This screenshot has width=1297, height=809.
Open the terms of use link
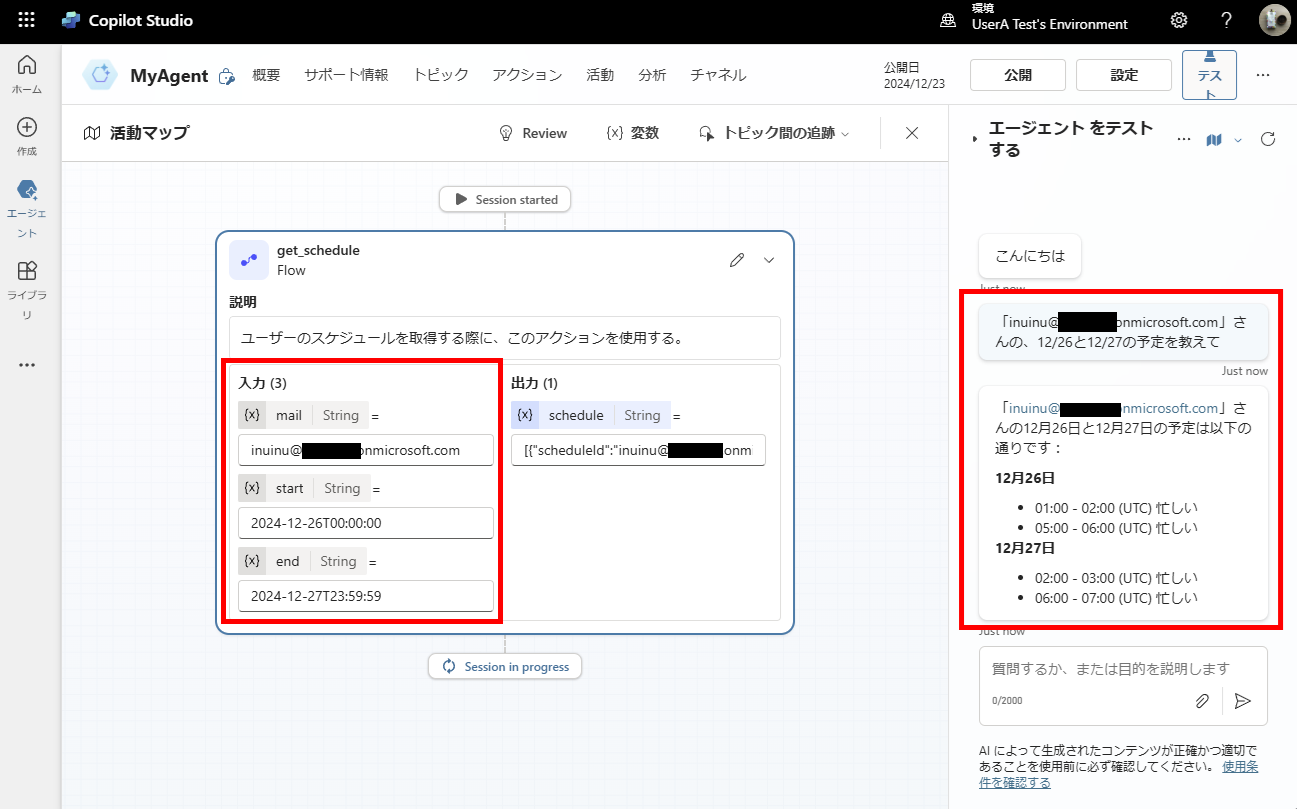click(x=1239, y=767)
